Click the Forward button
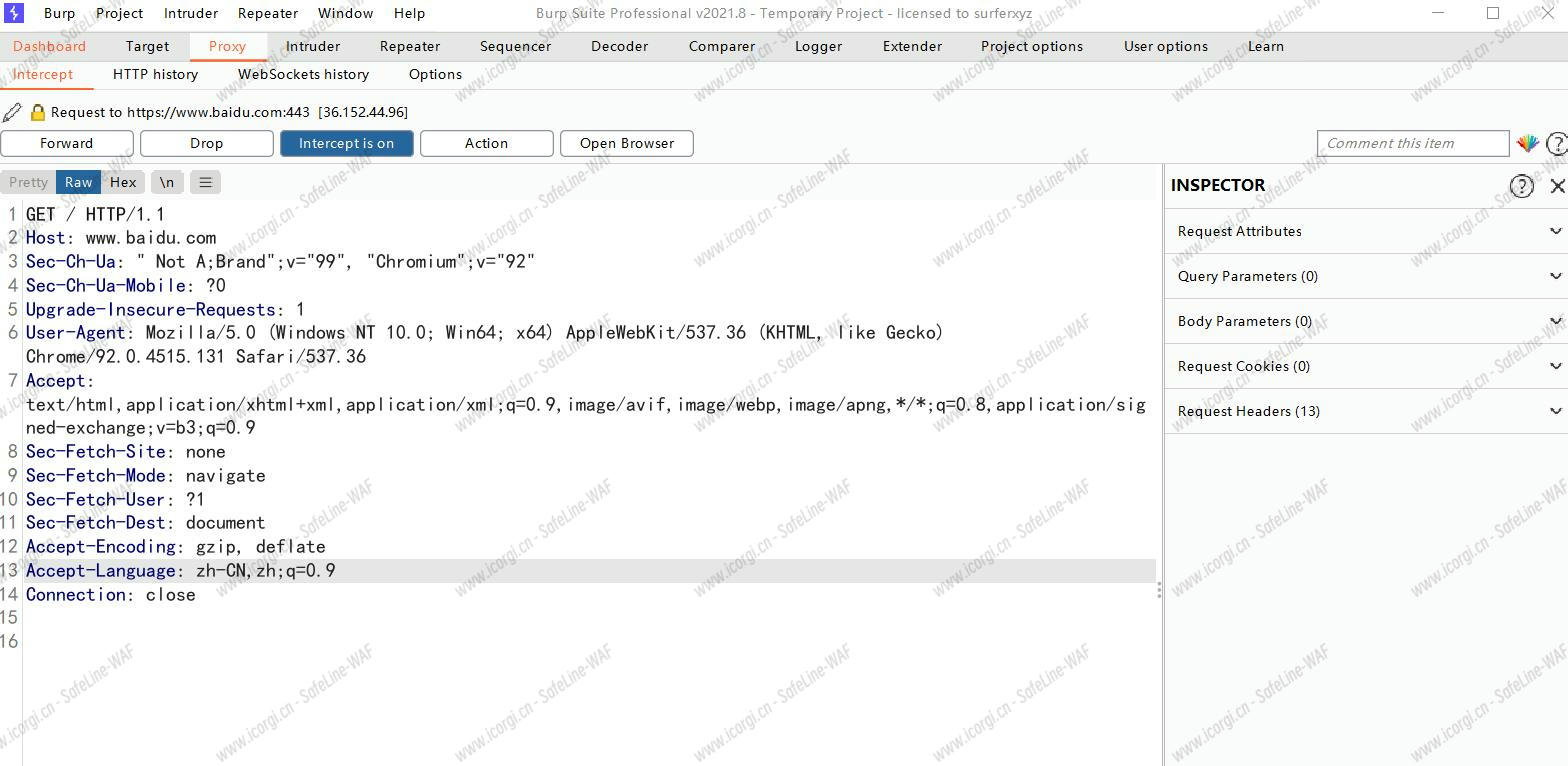This screenshot has width=1568, height=766. pos(67,143)
